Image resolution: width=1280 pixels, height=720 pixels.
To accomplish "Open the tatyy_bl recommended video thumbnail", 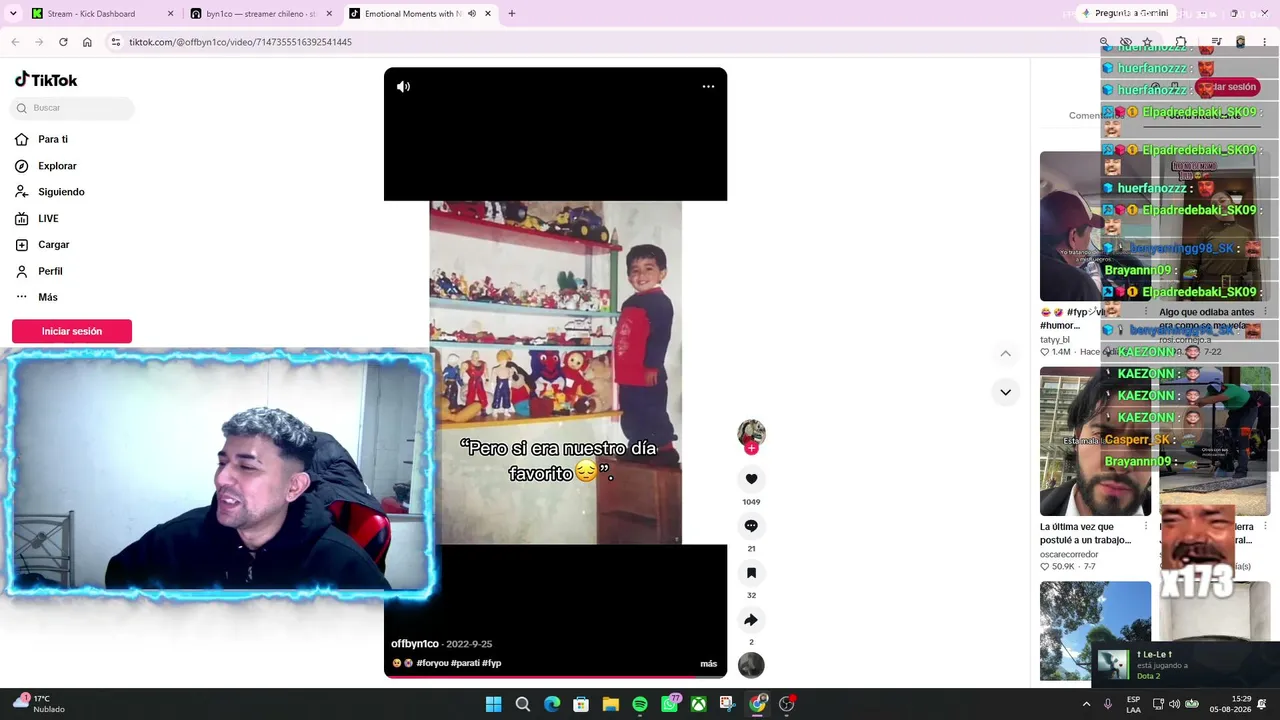I will [1095, 226].
